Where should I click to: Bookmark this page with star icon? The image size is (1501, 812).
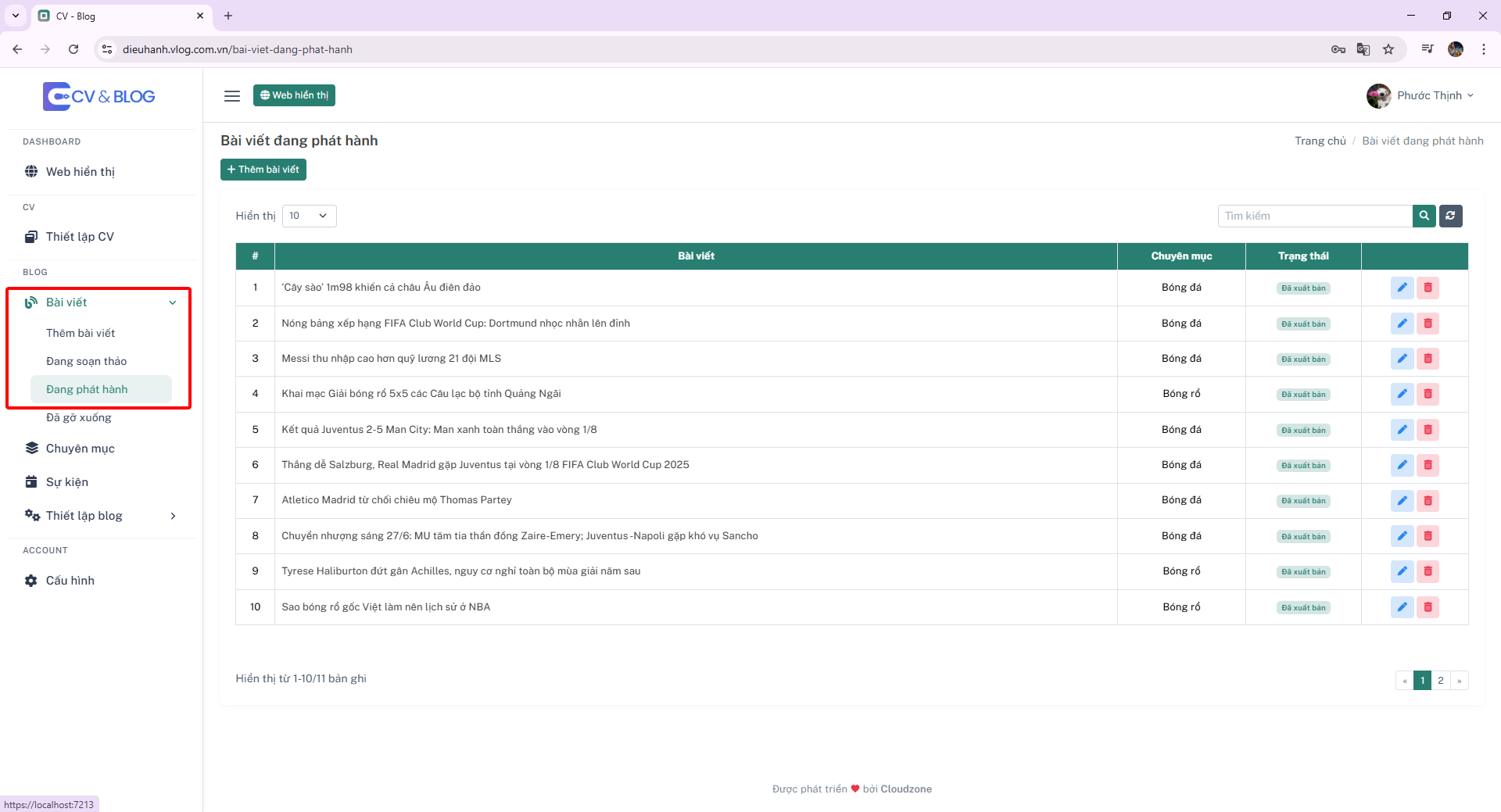pos(1388,49)
